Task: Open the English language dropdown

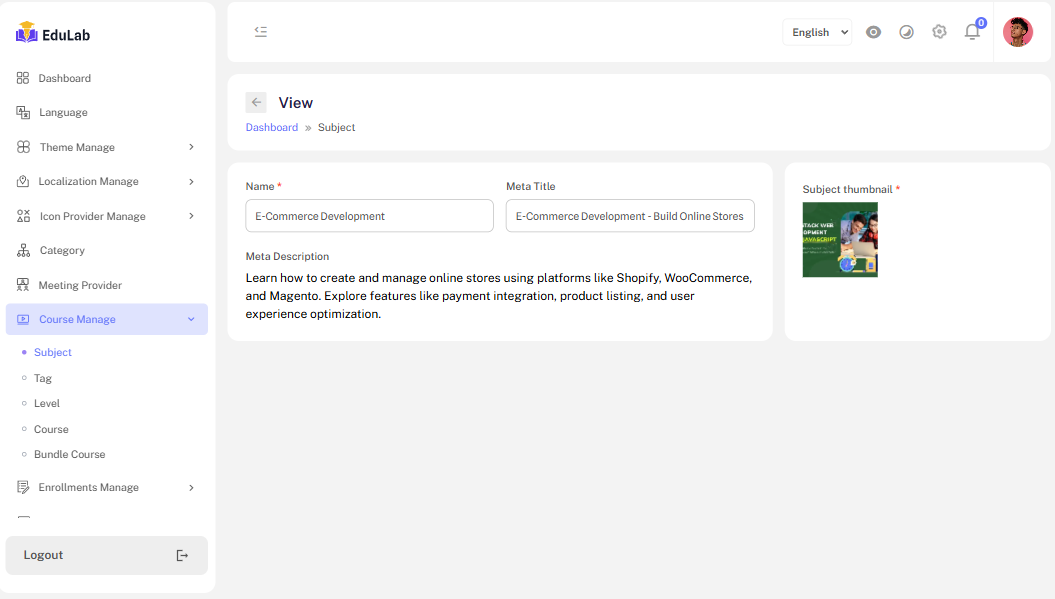Action: click(817, 32)
